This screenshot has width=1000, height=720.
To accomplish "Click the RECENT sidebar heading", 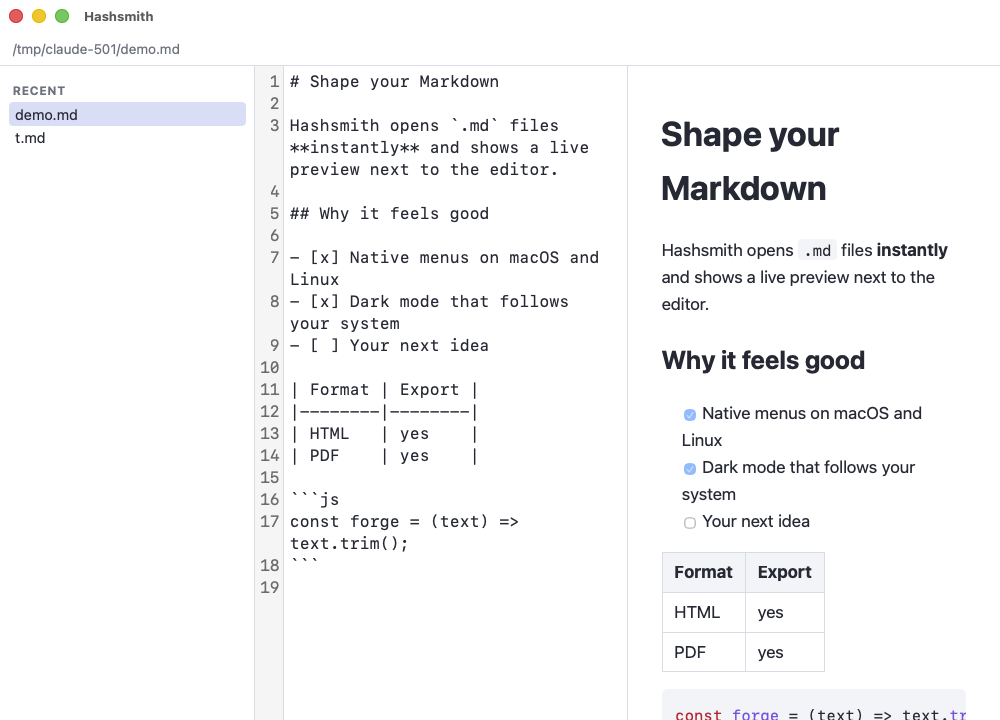I will tap(39, 91).
